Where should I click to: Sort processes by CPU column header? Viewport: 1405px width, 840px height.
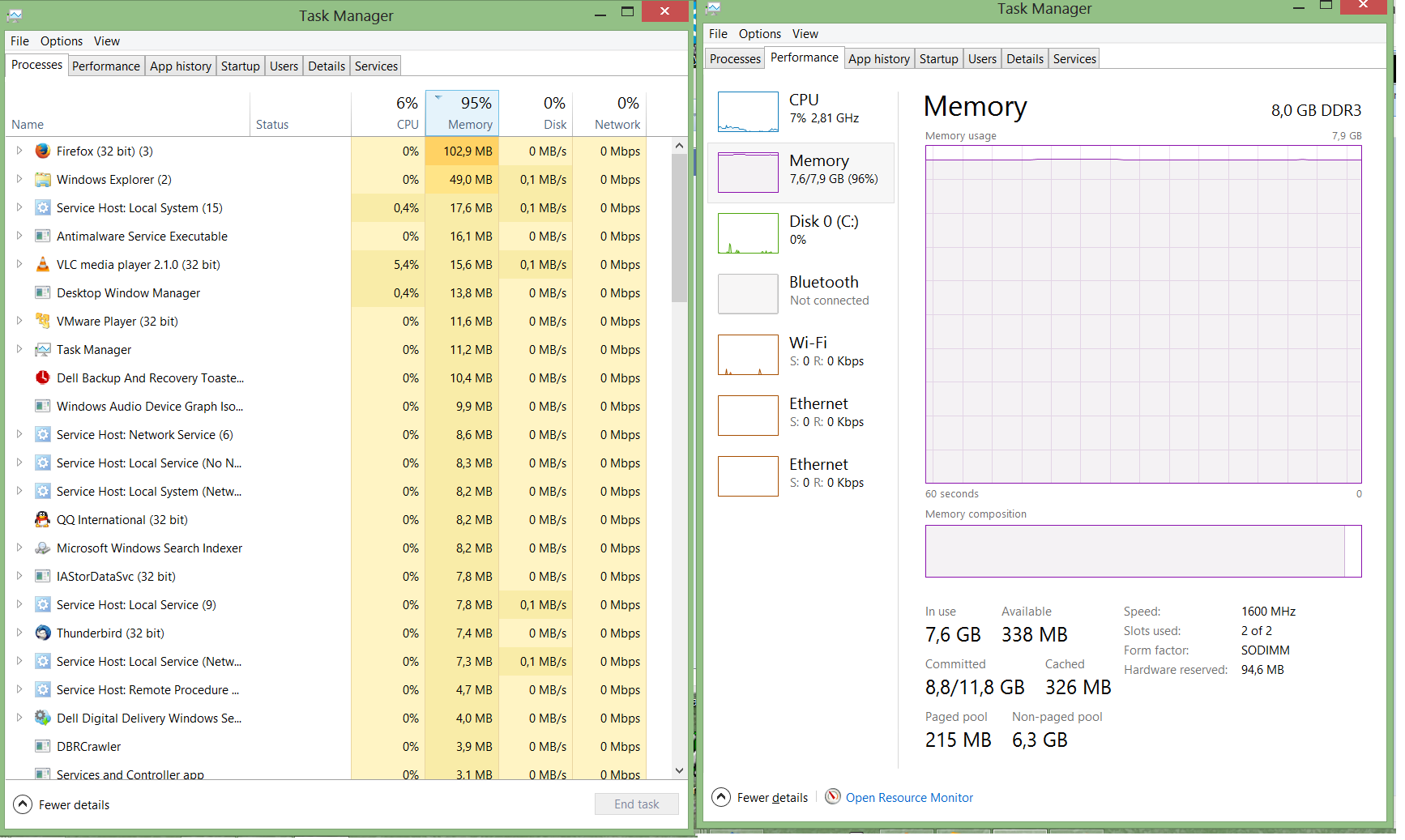click(x=388, y=113)
